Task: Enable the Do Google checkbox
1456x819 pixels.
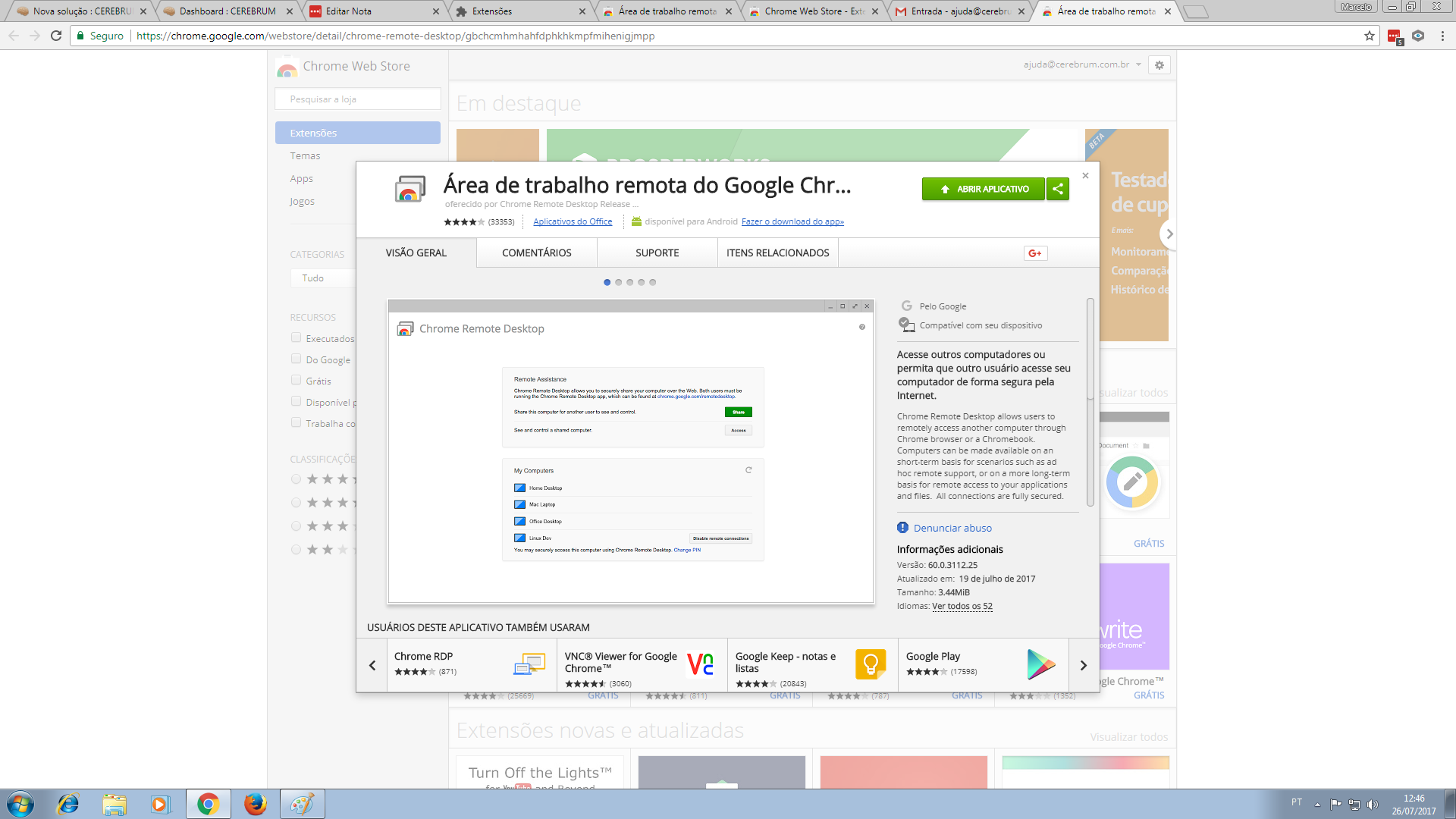Action: pyautogui.click(x=297, y=359)
